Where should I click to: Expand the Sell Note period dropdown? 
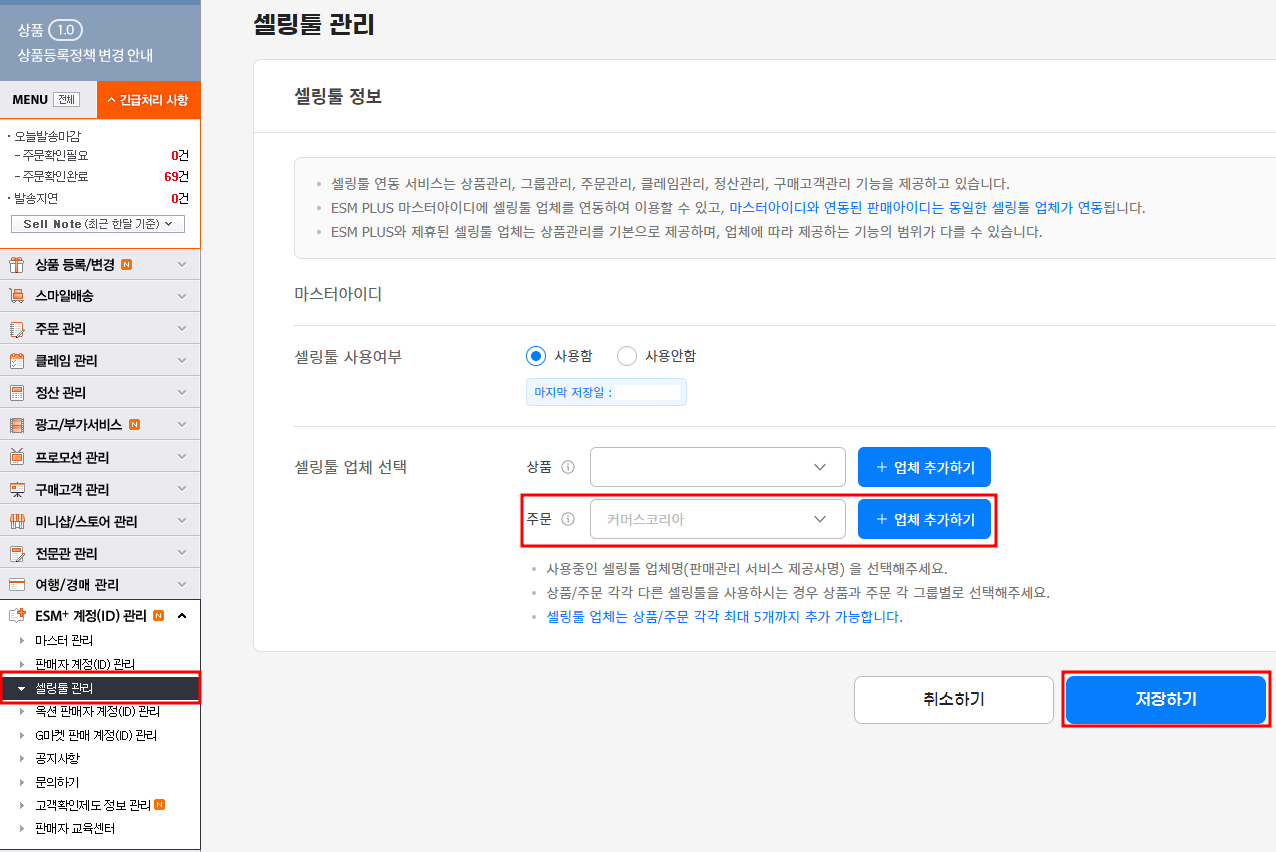pos(98,224)
